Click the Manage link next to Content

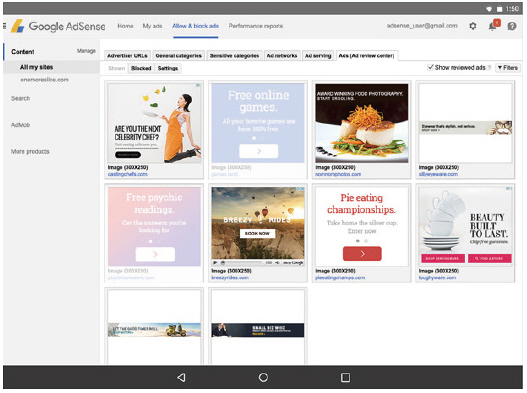[x=86, y=51]
